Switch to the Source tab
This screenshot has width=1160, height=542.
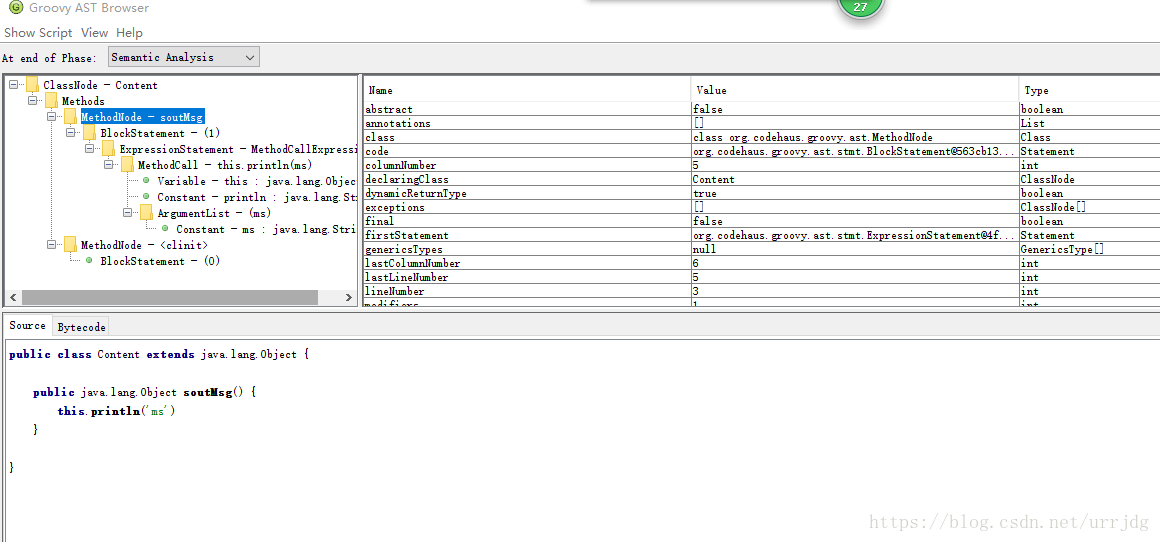tap(27, 325)
